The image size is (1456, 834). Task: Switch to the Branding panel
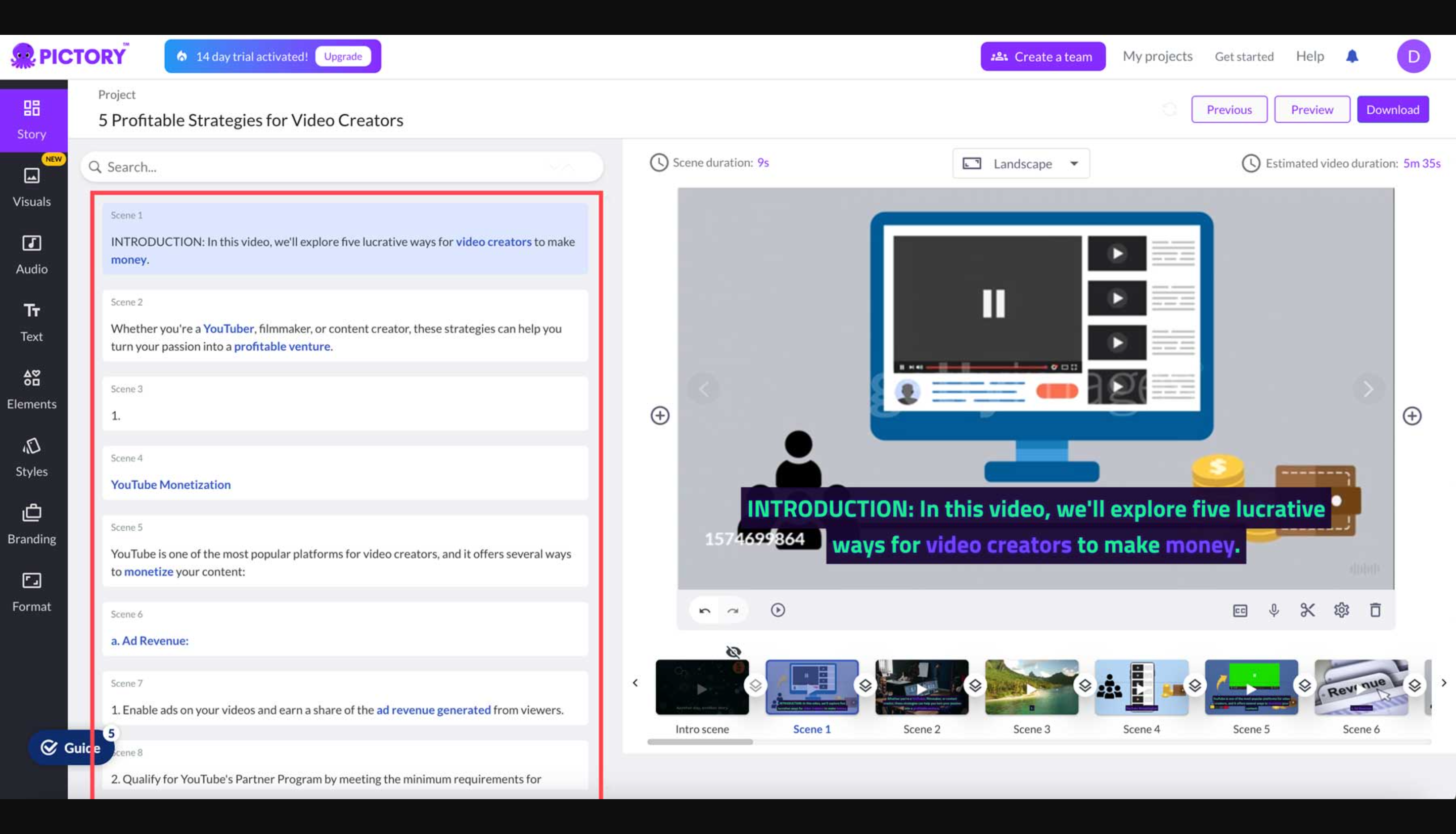(x=31, y=523)
